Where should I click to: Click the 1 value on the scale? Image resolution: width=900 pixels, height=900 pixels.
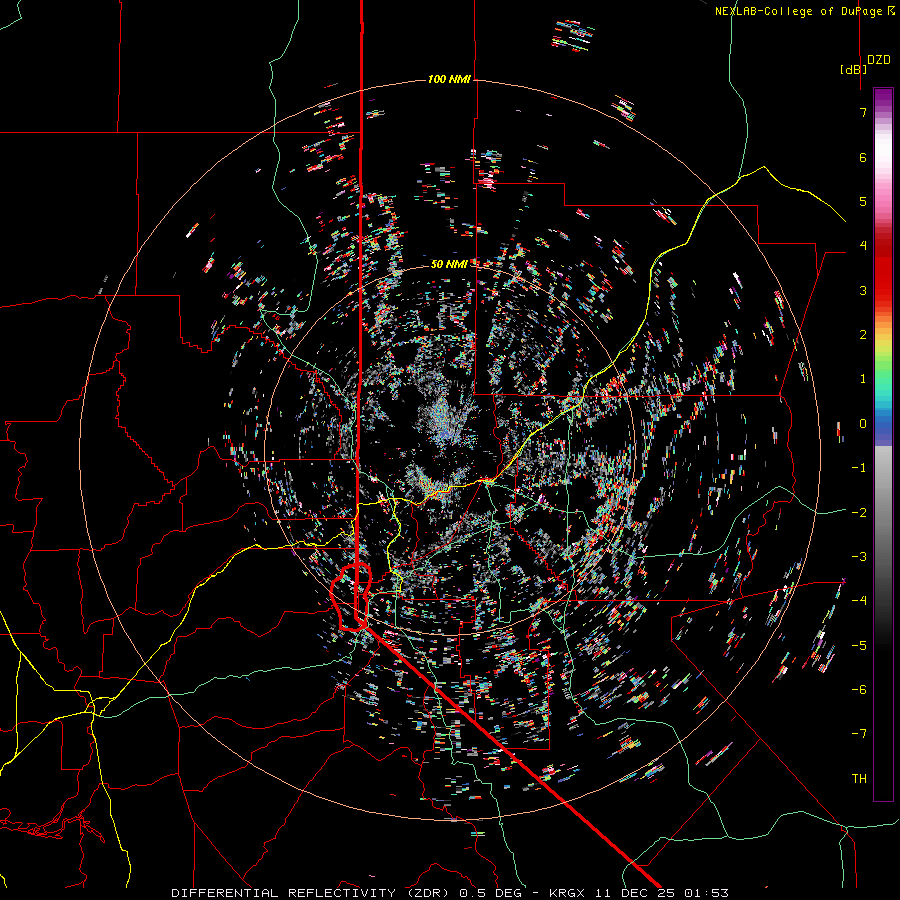pos(863,379)
